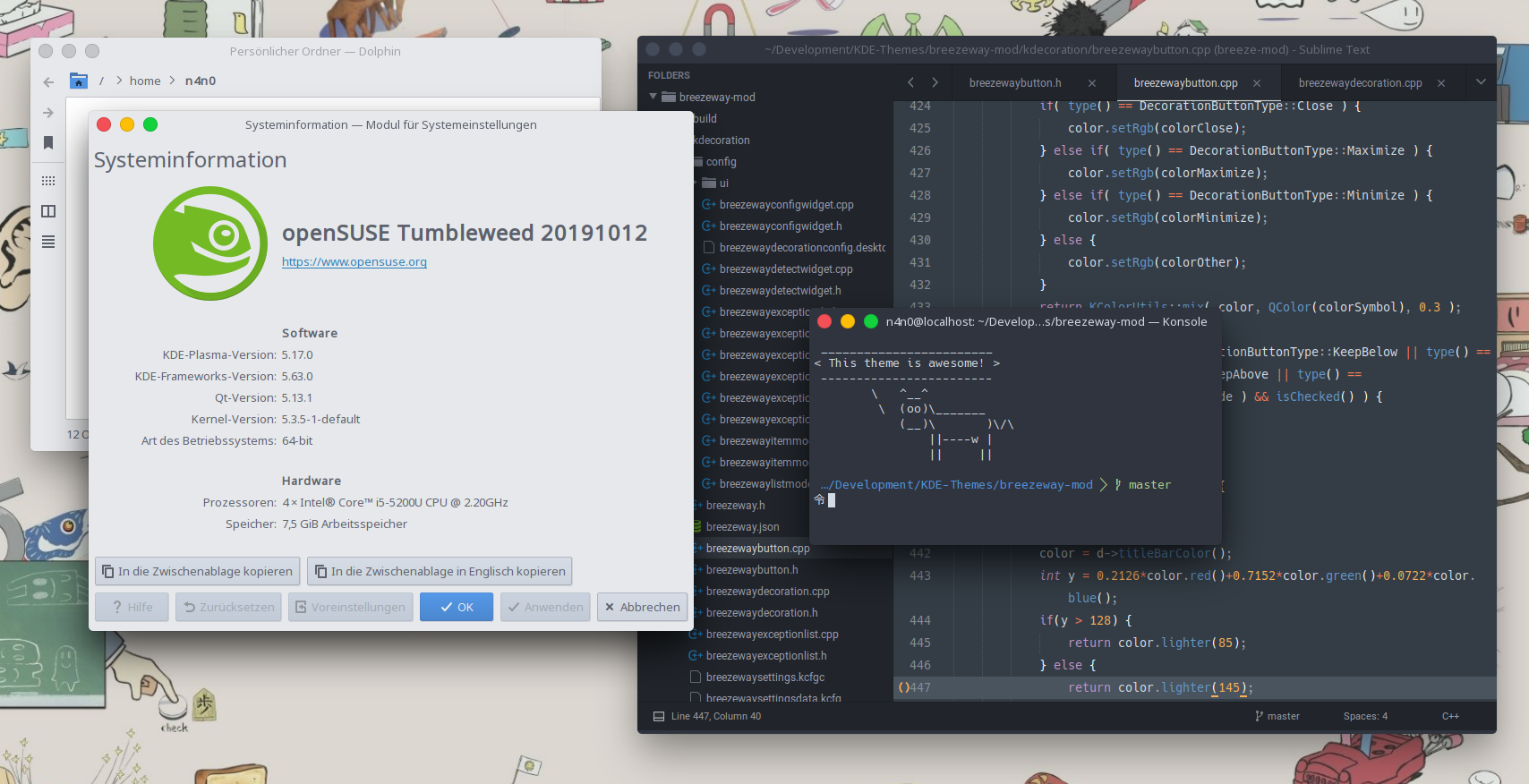Switch to the breezewaybutton.cpp tab
Image resolution: width=1529 pixels, height=784 pixels.
point(1185,83)
